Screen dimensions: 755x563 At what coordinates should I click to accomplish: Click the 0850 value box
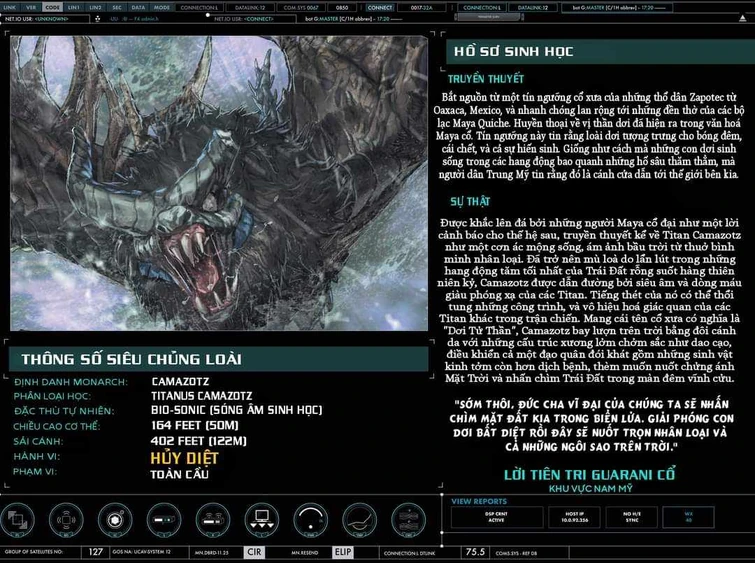342,7
